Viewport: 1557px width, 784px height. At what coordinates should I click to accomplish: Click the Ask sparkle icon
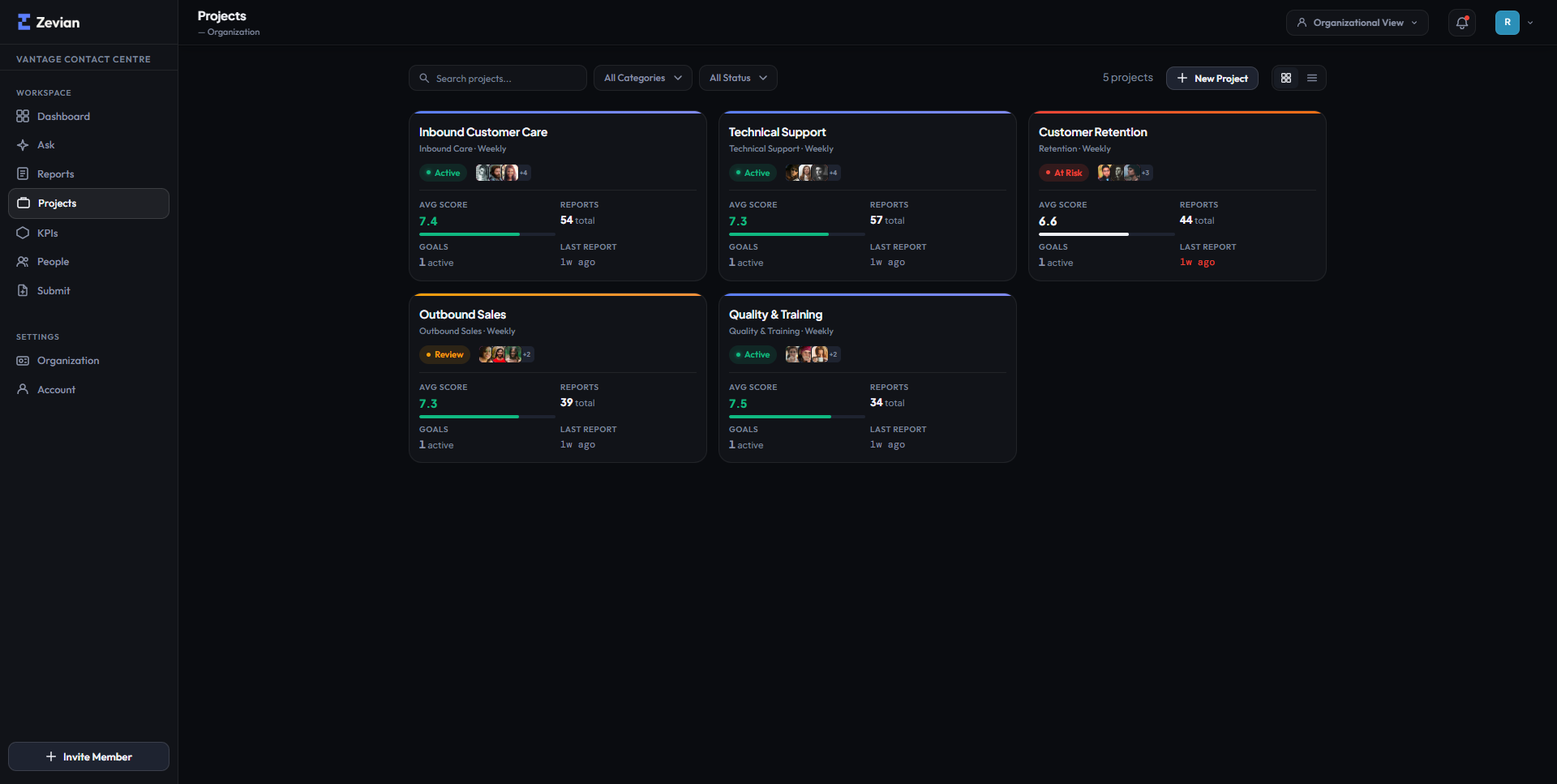(x=23, y=145)
